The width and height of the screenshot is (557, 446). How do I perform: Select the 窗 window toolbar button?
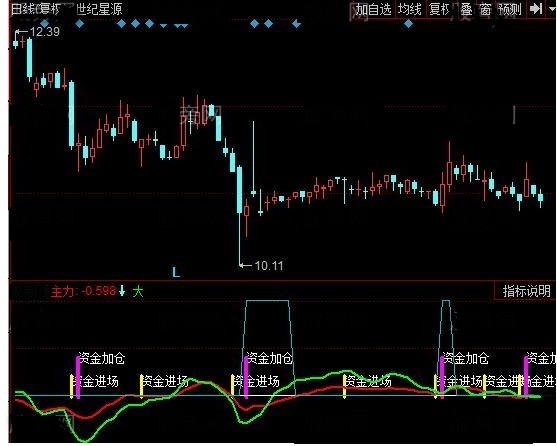486,10
